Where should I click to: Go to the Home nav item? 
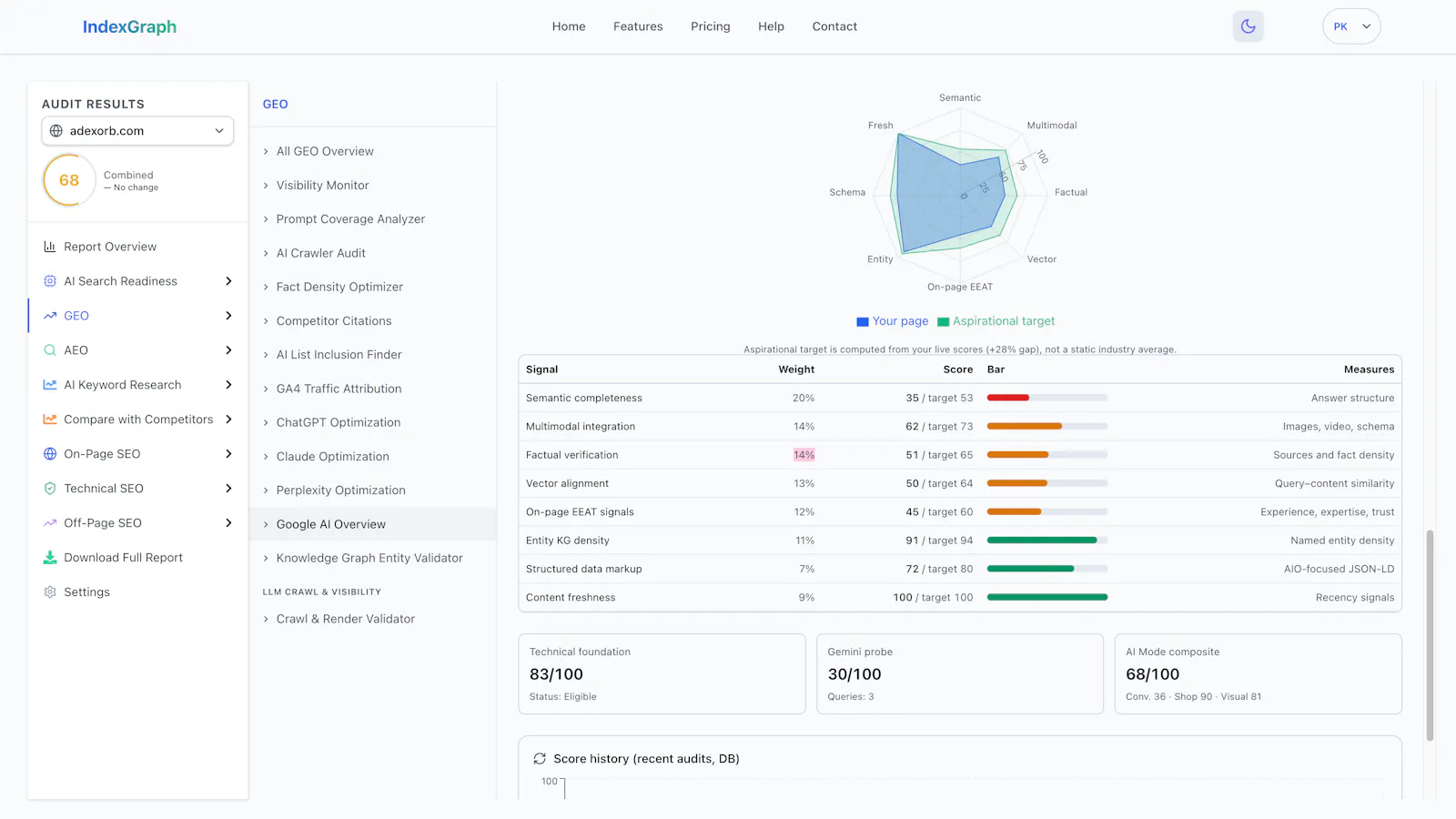click(569, 26)
